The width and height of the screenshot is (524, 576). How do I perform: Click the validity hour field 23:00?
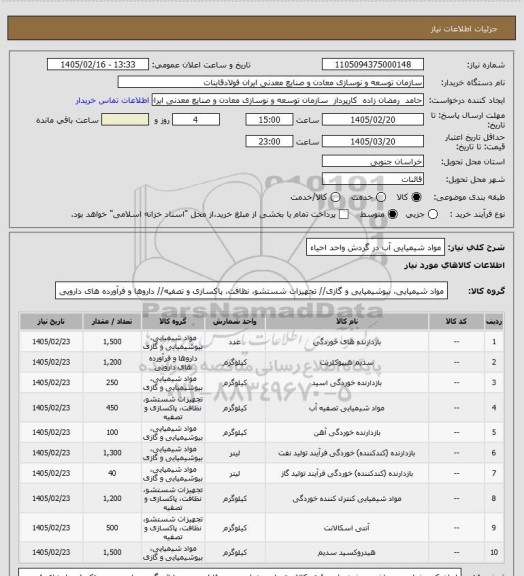(269, 142)
